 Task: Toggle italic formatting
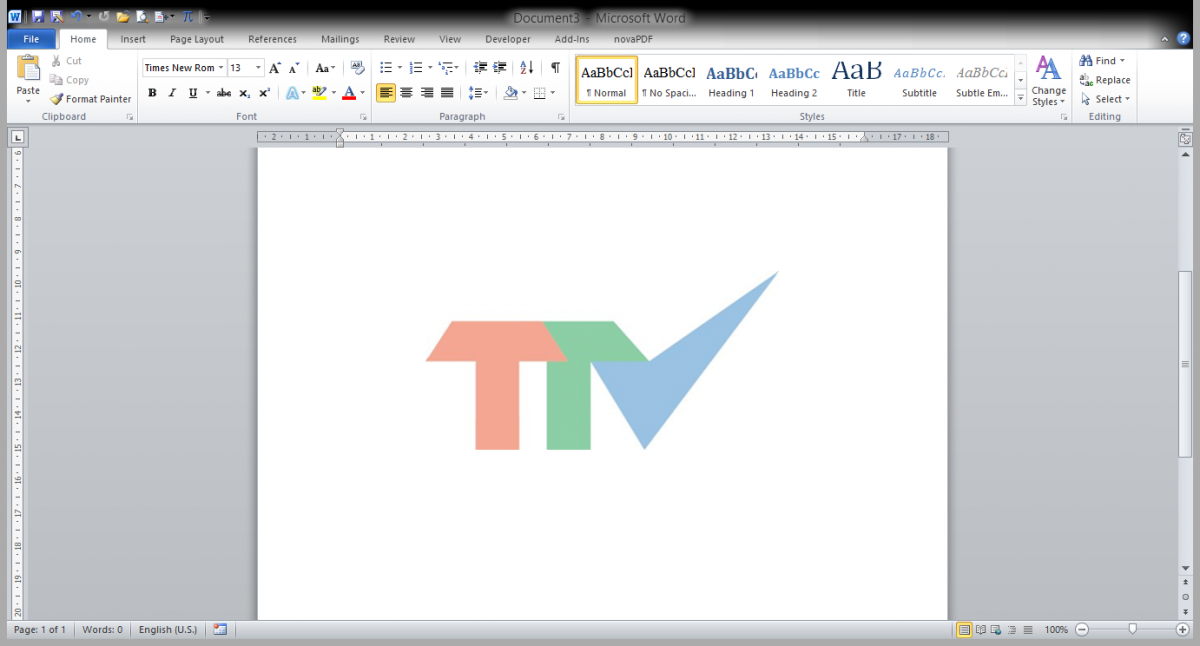click(172, 93)
